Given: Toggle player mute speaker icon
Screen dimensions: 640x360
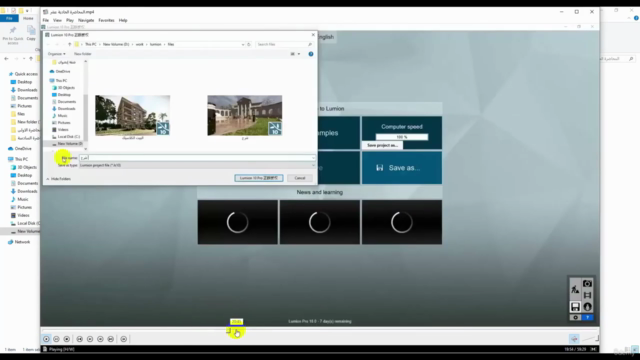Looking at the screenshot, I should [574, 338].
